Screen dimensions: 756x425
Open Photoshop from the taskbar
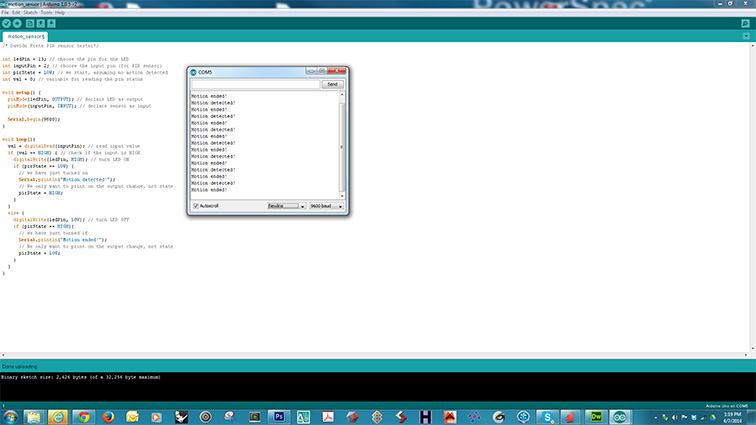pos(279,417)
